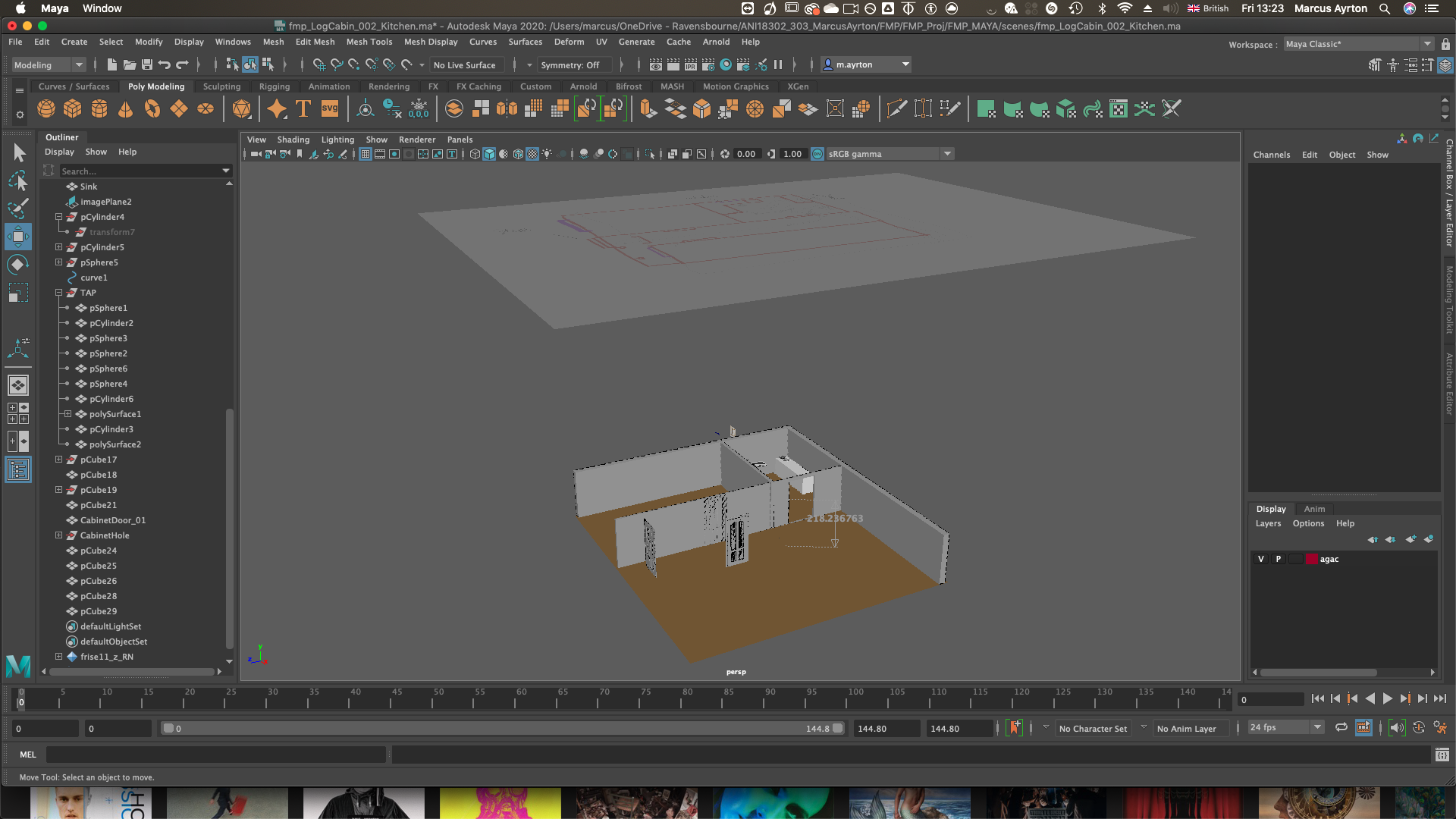
Task: Click the polygon cube shelf icon
Action: click(x=73, y=109)
